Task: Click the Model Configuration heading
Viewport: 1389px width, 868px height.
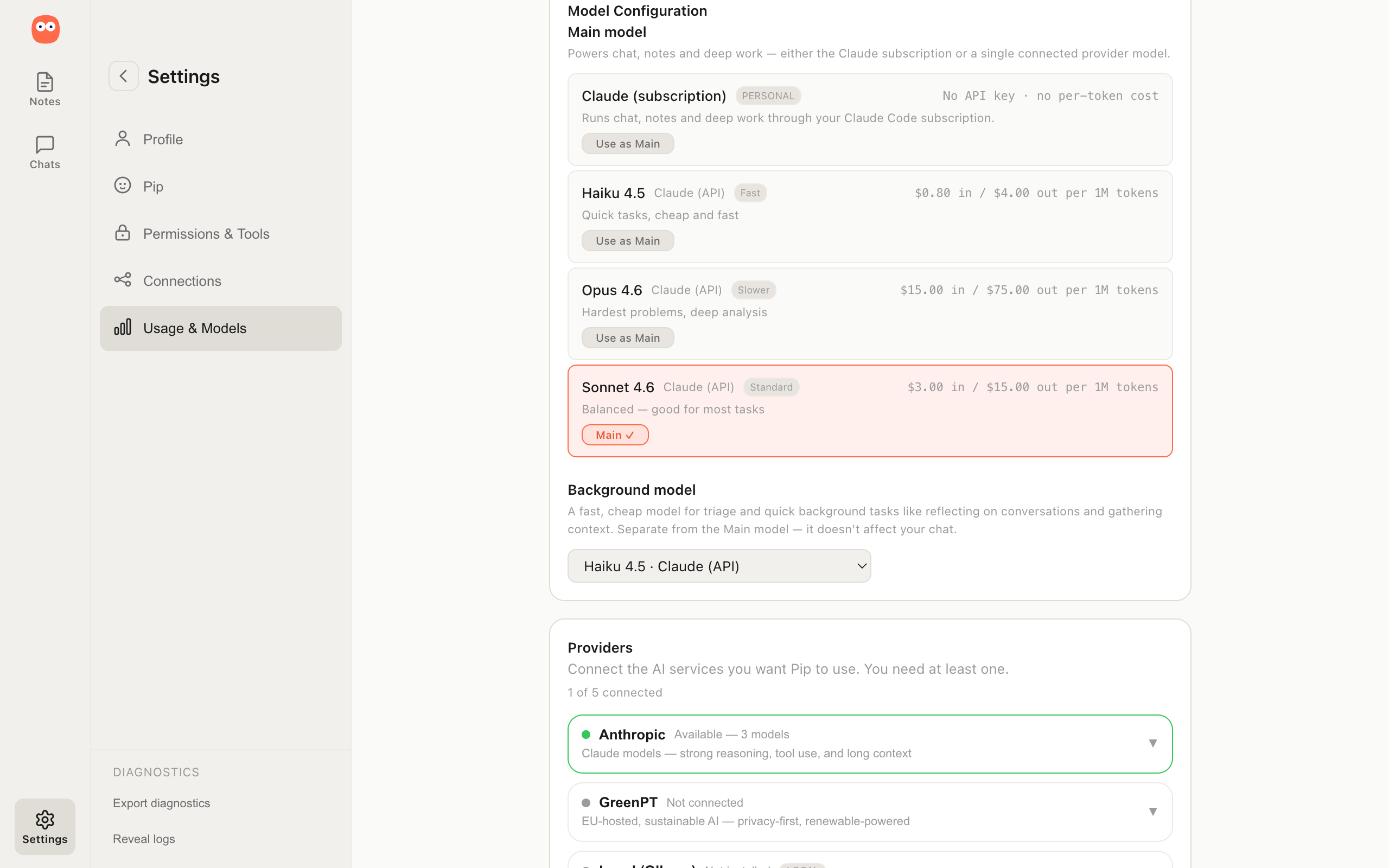Action: pos(637,11)
